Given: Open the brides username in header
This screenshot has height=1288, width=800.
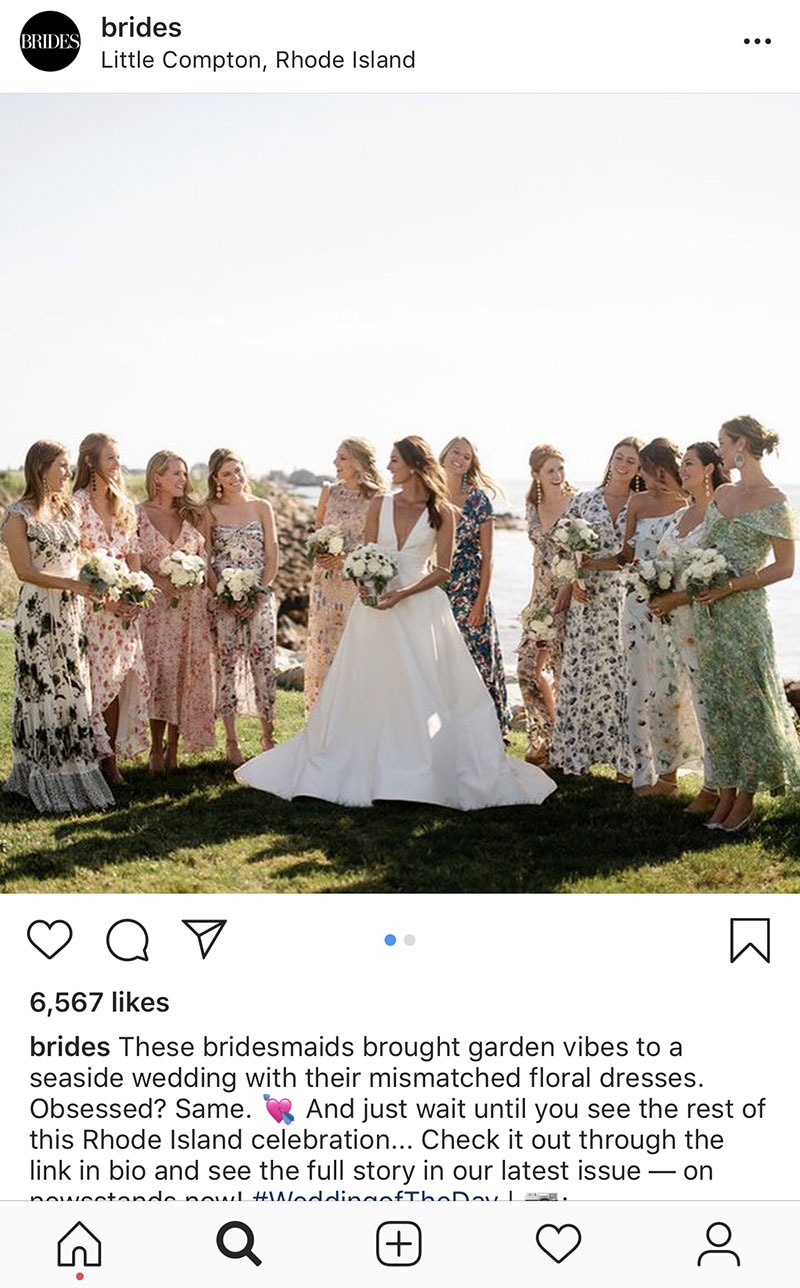Looking at the screenshot, I should tap(141, 27).
